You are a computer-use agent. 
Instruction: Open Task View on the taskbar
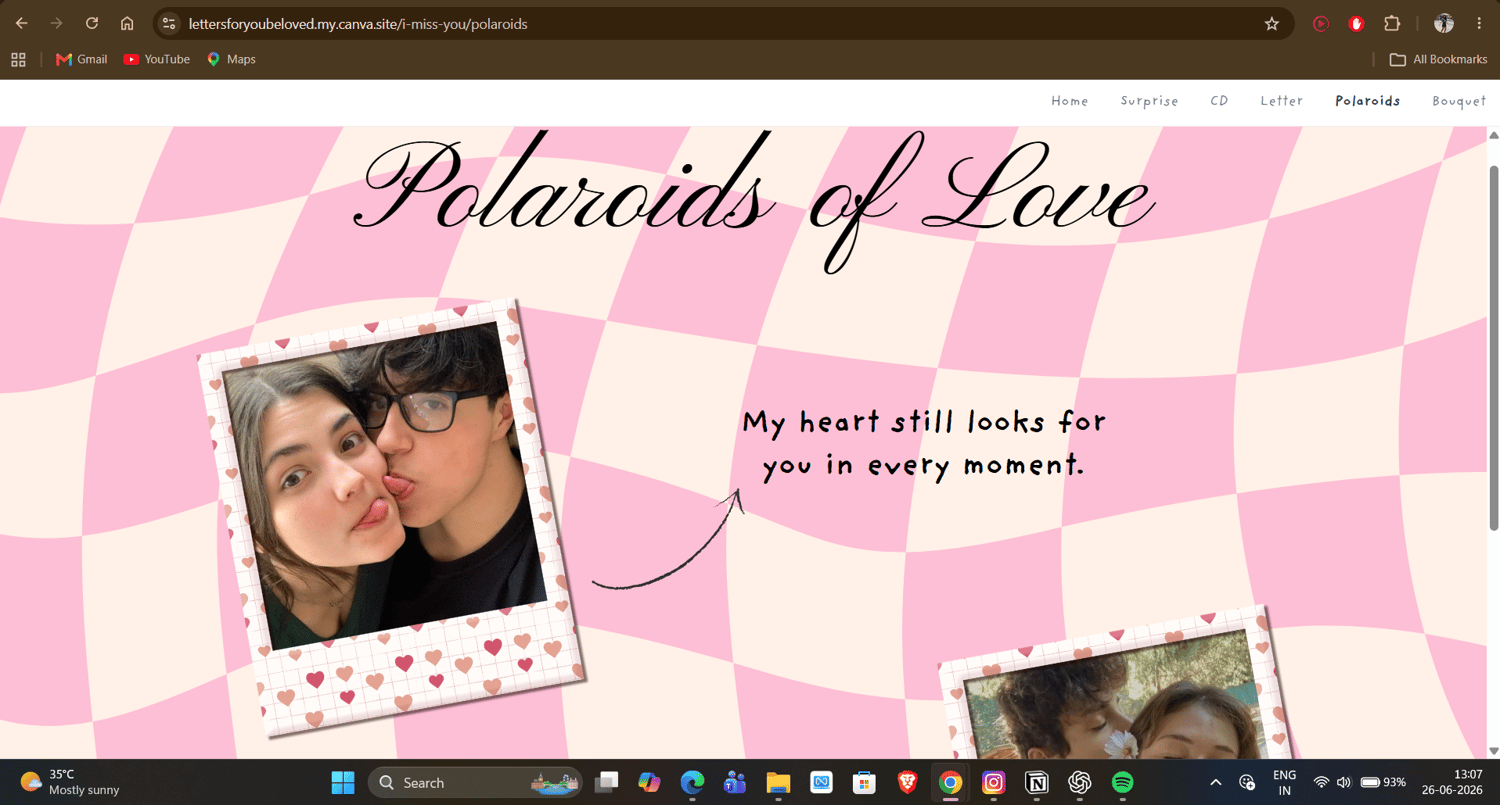[x=605, y=782]
